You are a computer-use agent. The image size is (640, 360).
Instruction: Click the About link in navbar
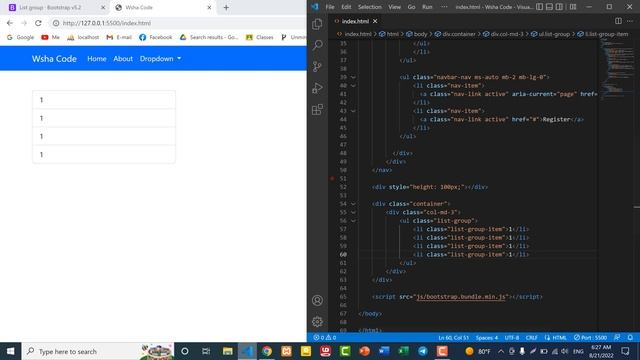coord(123,59)
